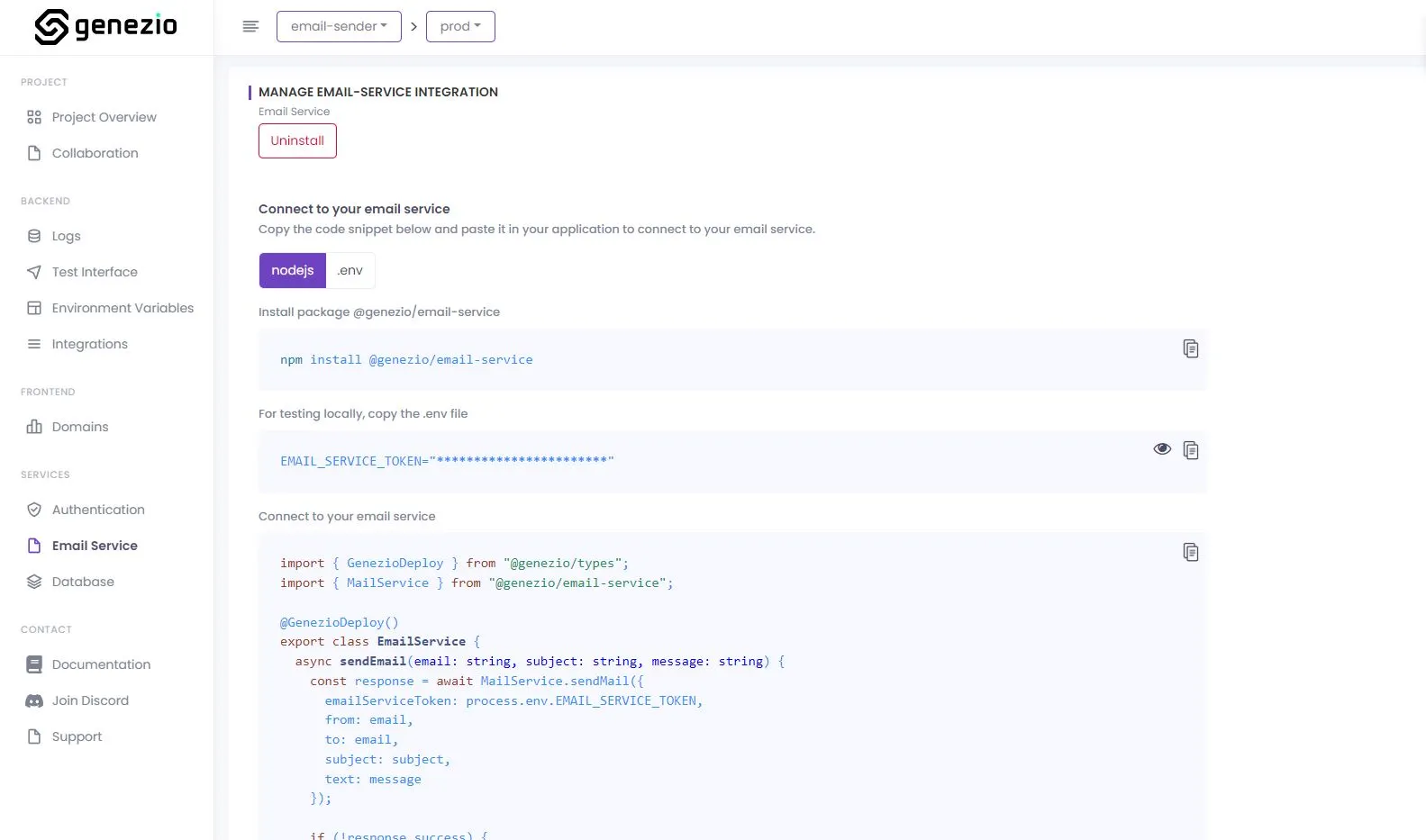Open Logs page
Viewport: 1426px width, 840px height.
(66, 236)
